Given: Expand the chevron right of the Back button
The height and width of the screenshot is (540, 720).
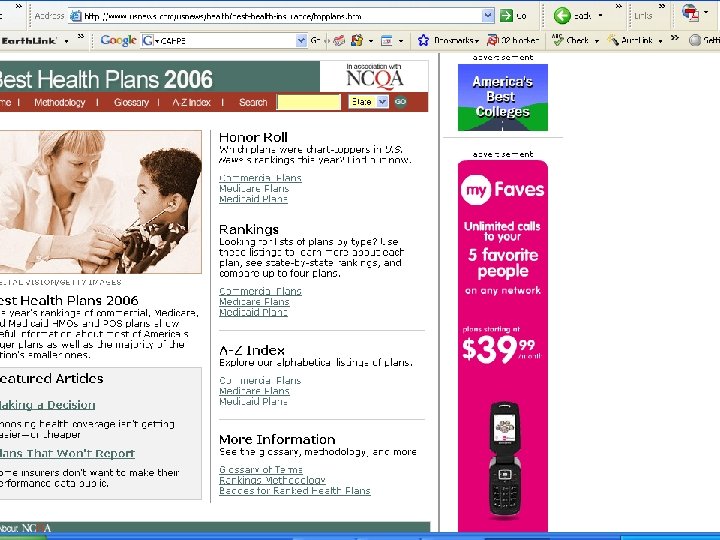Looking at the screenshot, I should (x=619, y=6).
